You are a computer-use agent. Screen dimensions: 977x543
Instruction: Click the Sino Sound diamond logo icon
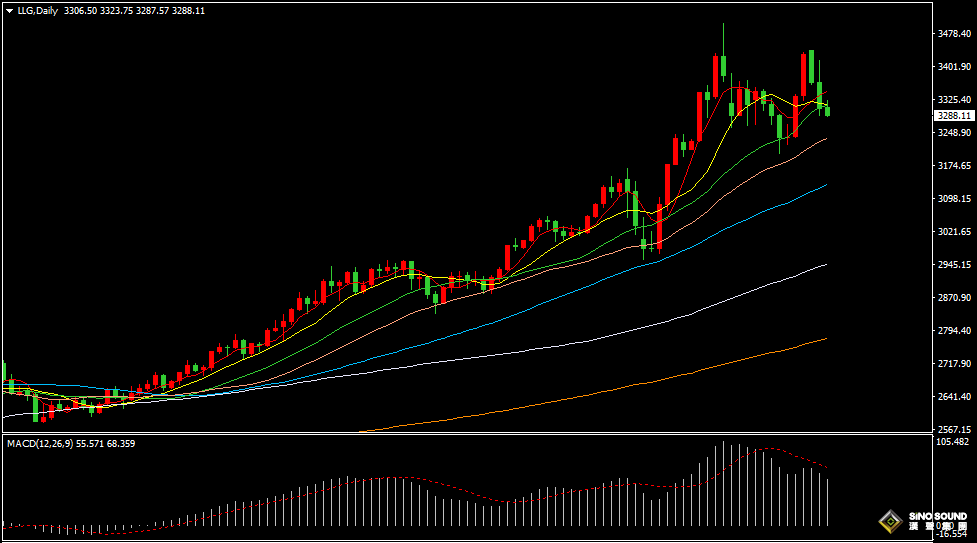[x=889, y=521]
